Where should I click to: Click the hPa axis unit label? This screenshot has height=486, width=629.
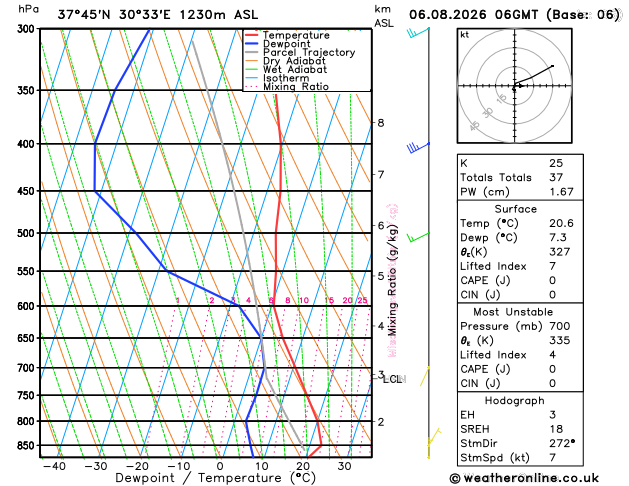tap(28, 9)
